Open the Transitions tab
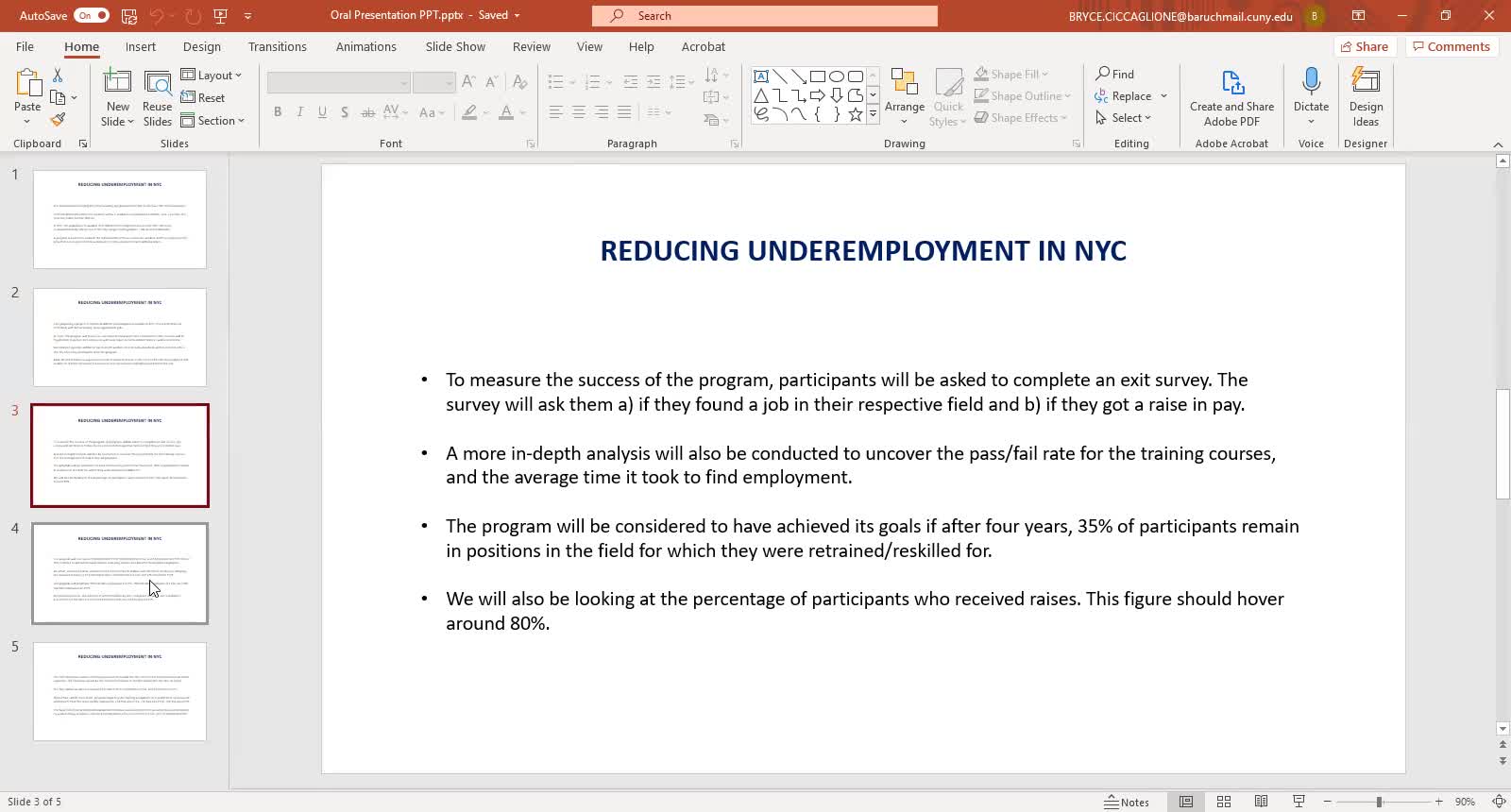Image resolution: width=1511 pixels, height=812 pixels. point(277,46)
